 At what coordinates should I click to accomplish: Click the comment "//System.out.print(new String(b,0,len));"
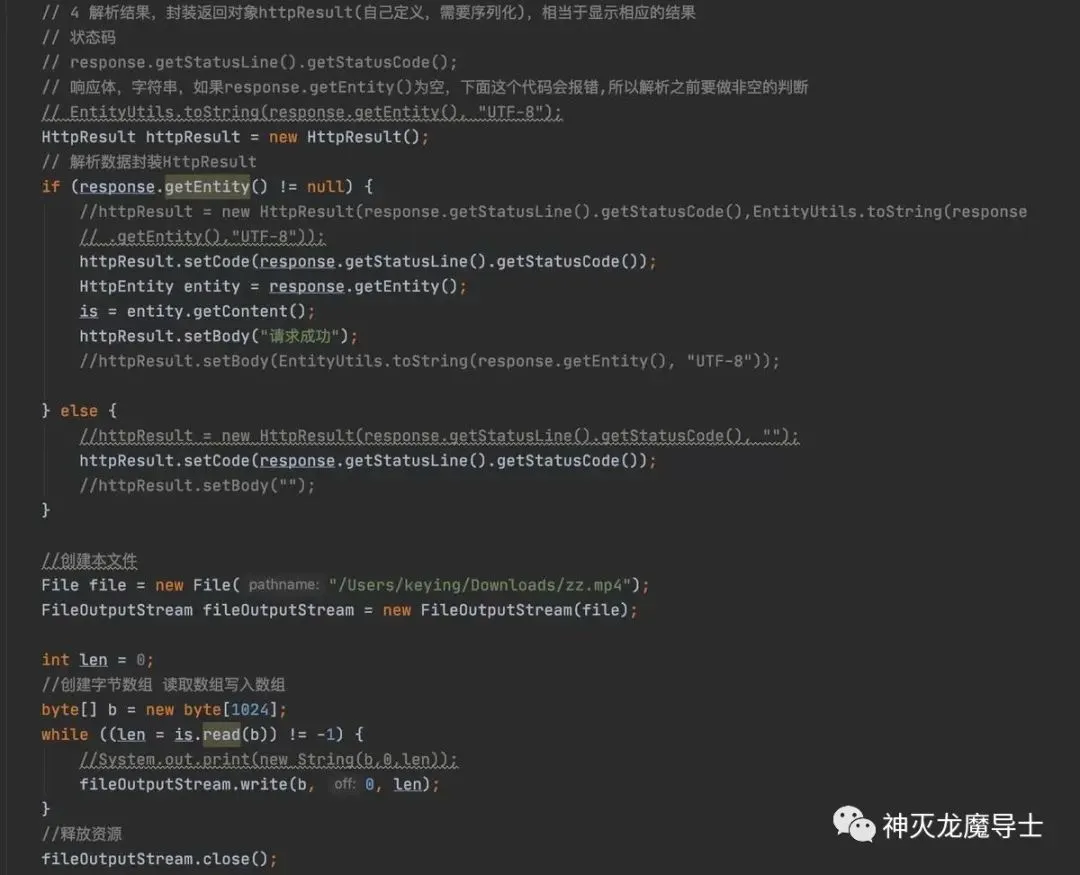coord(269,759)
